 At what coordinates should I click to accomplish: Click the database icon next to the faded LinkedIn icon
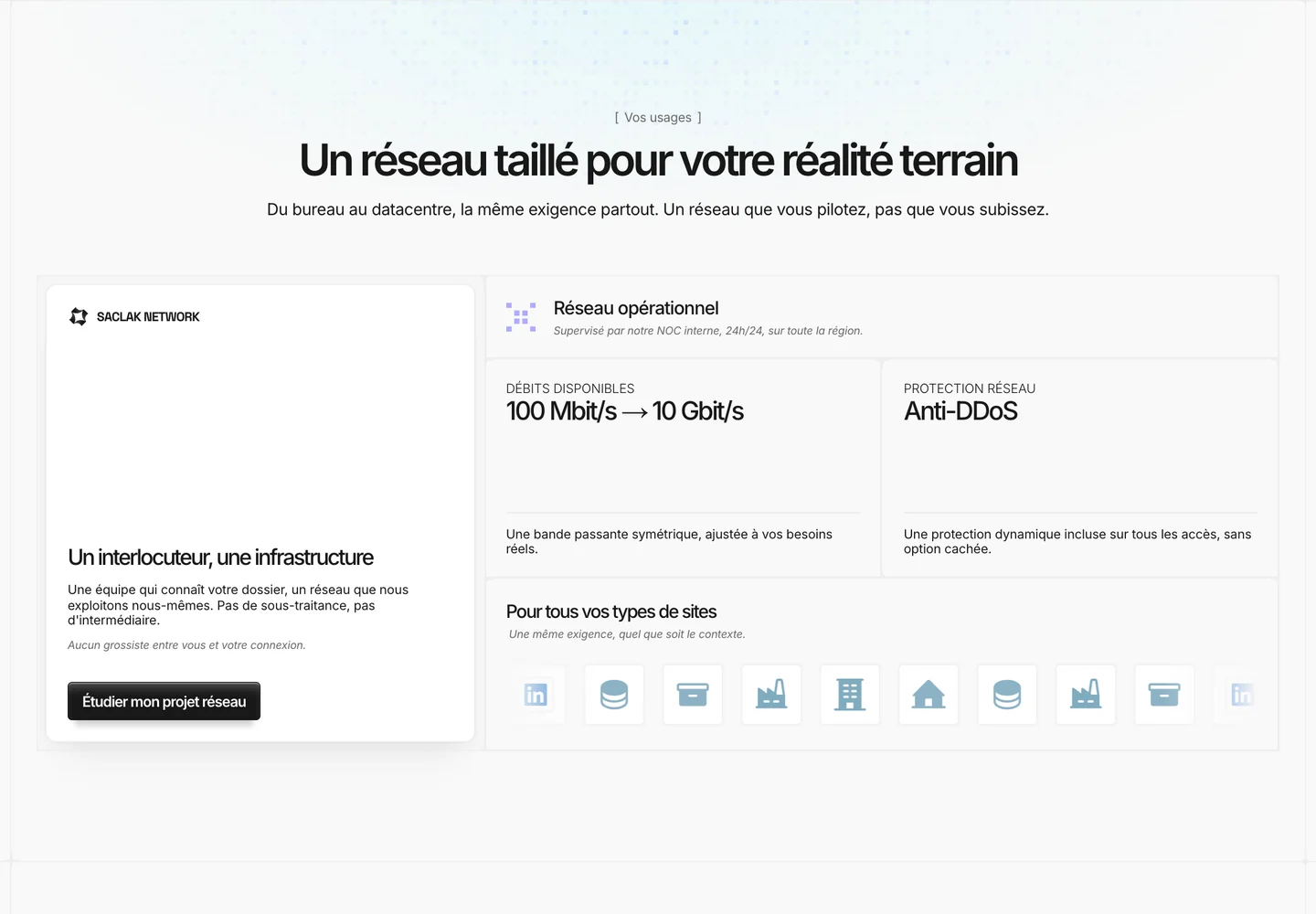click(x=614, y=695)
